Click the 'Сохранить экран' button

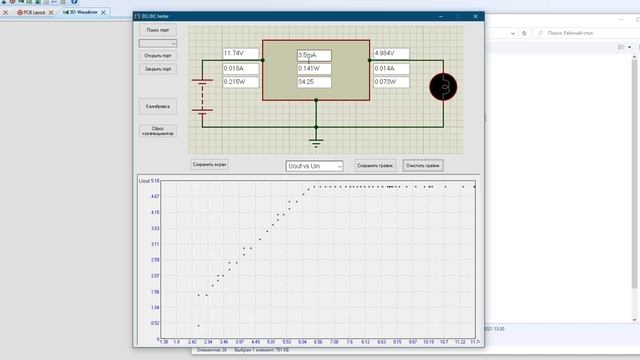click(209, 164)
